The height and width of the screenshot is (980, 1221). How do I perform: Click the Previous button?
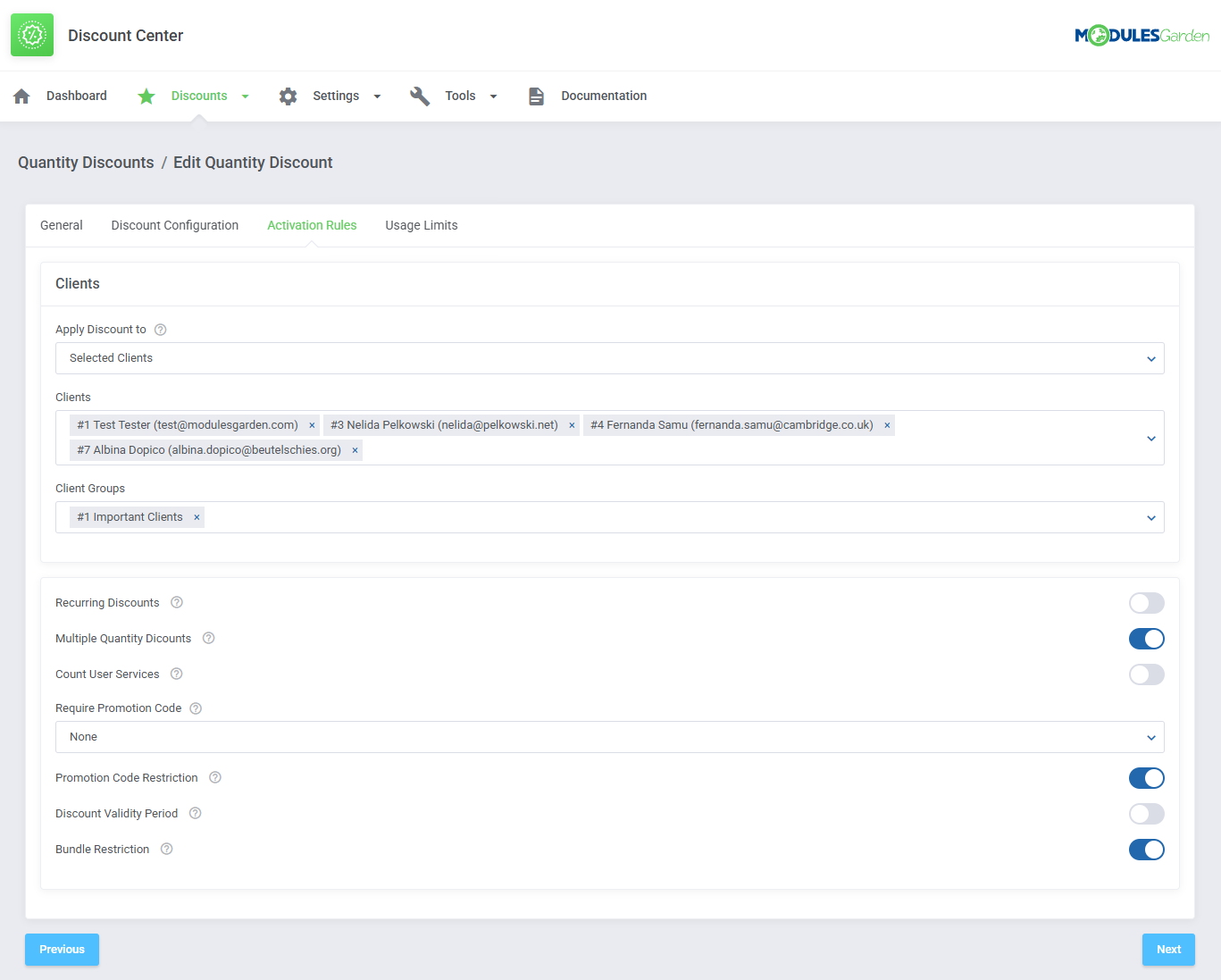point(62,950)
